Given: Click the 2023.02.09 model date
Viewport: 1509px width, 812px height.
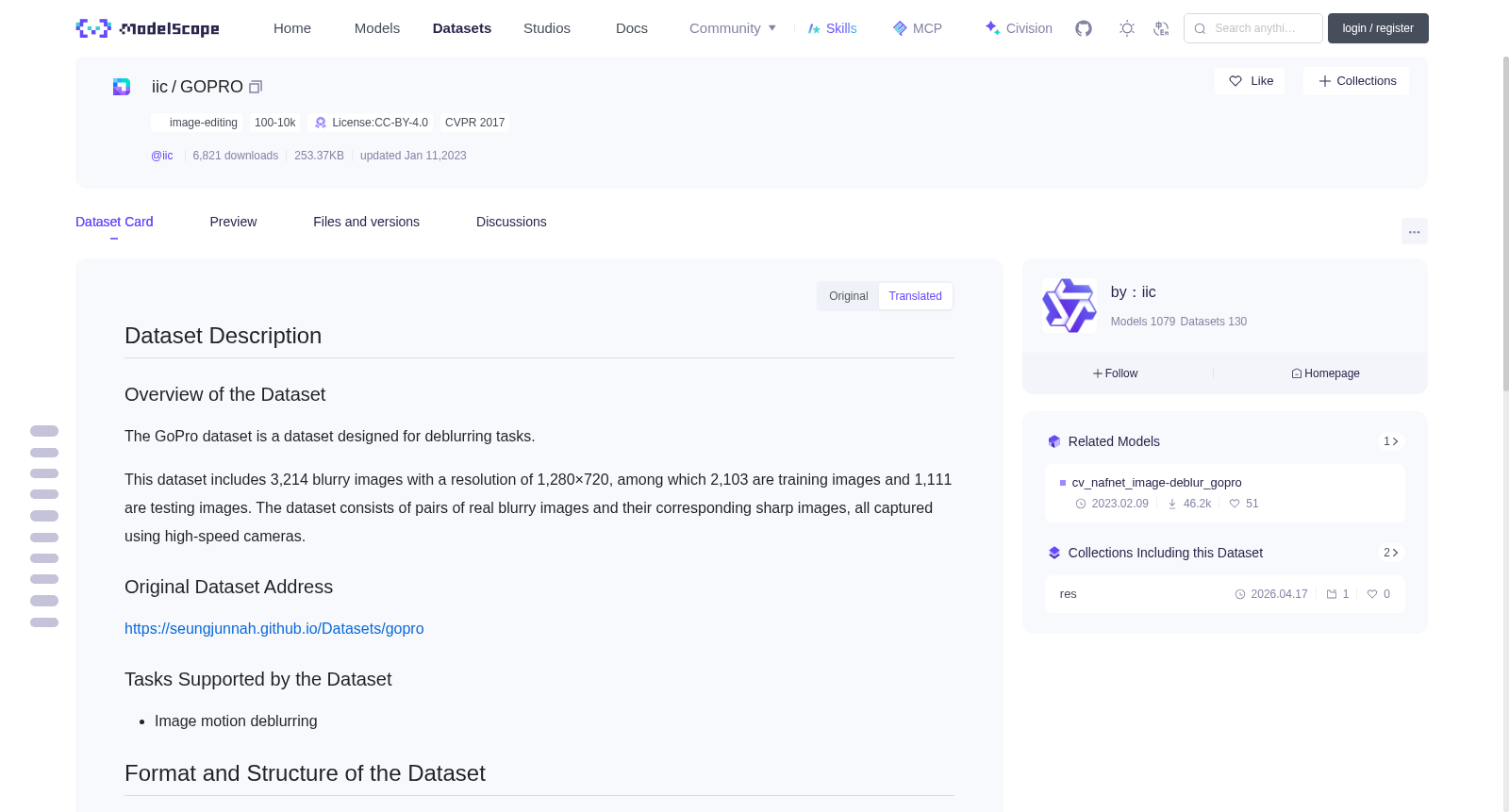Looking at the screenshot, I should (1112, 504).
